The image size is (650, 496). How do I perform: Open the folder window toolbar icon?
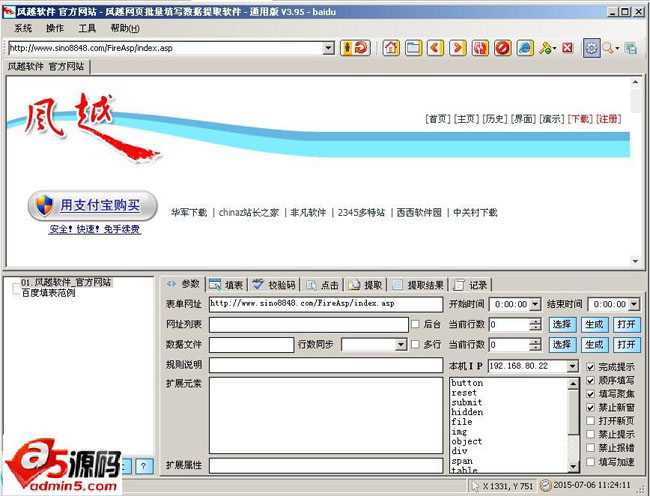tap(413, 48)
